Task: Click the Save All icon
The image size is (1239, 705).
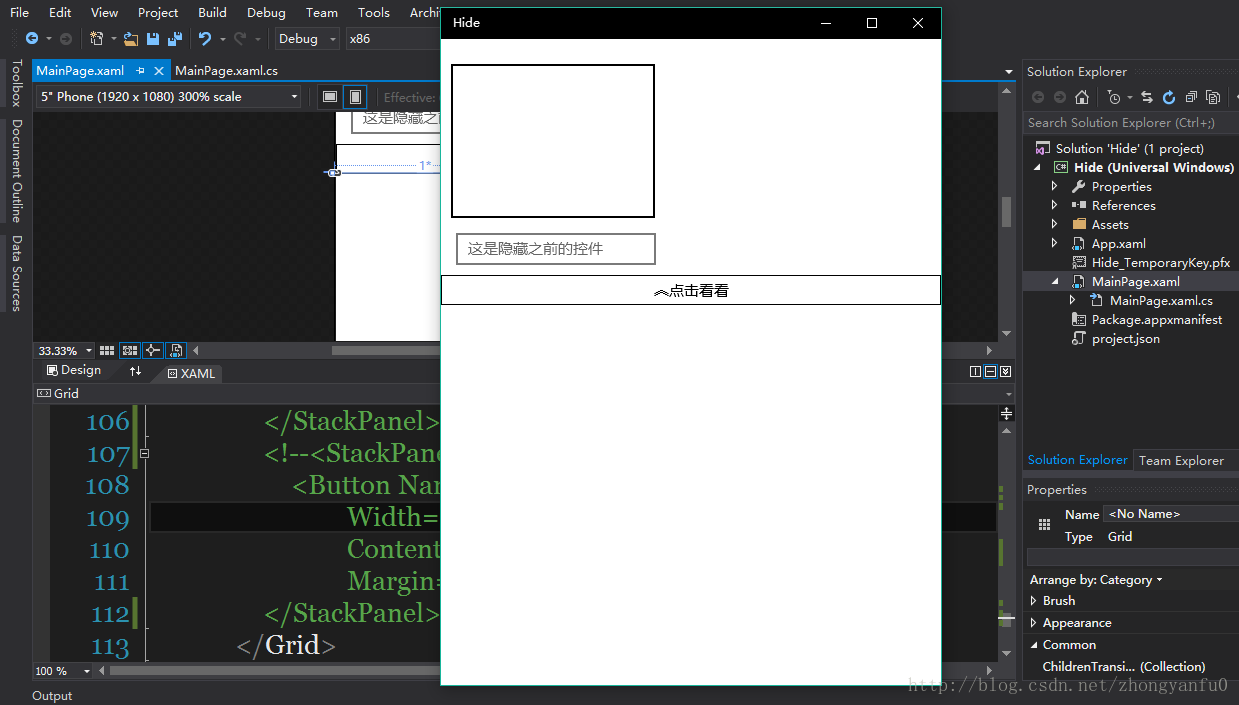Action: pos(174,39)
